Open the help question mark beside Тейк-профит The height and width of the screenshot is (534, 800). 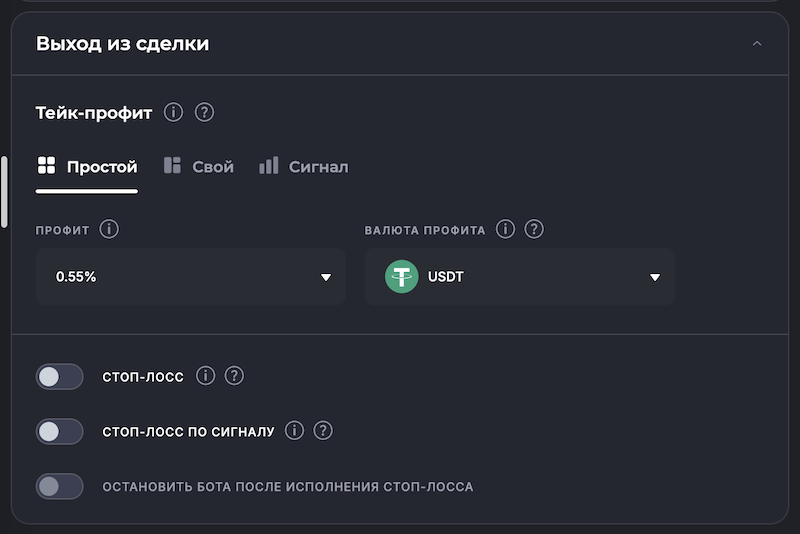pyautogui.click(x=204, y=112)
